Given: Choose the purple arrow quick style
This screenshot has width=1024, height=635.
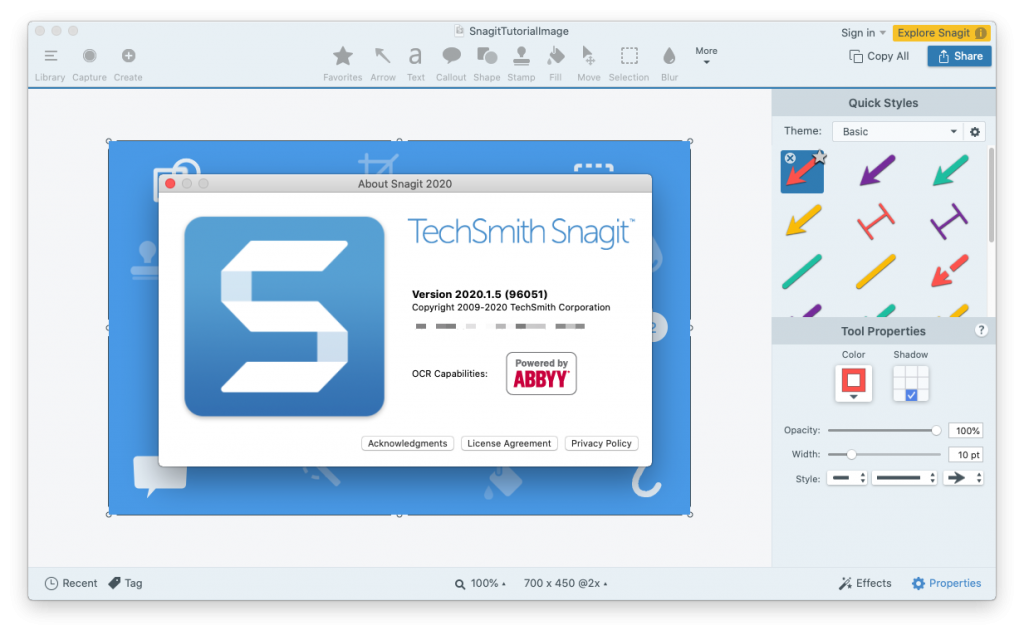Looking at the screenshot, I should click(876, 171).
